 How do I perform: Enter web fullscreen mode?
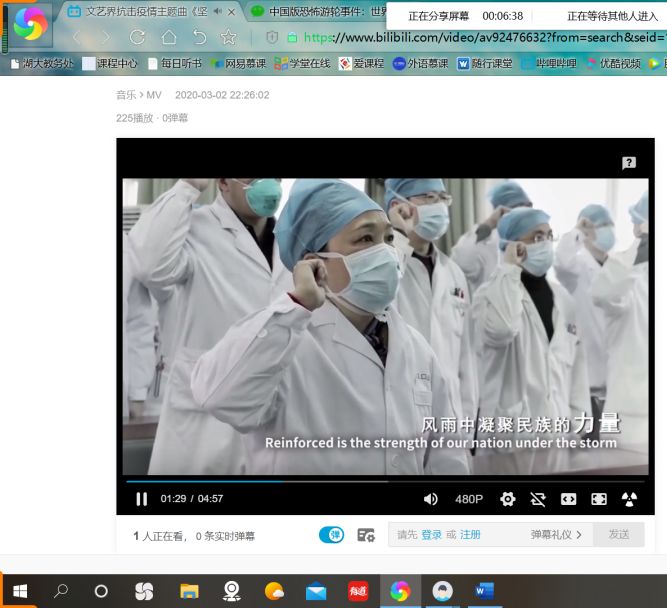point(599,499)
